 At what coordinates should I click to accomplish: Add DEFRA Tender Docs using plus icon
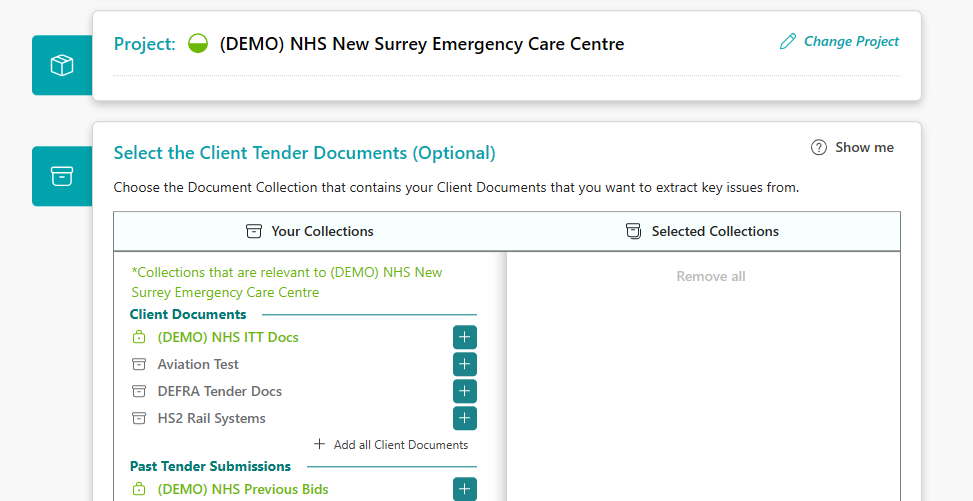click(465, 391)
